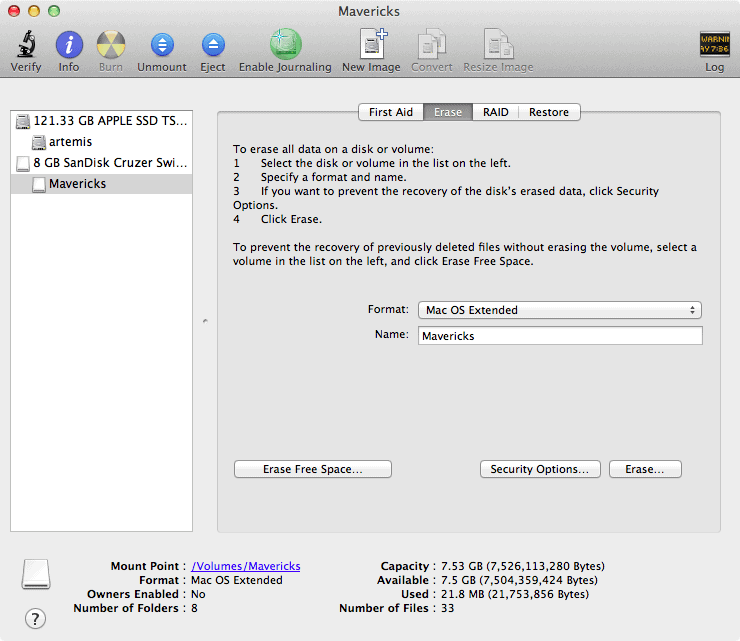
Task: Click the Enable Journaling toolbar icon
Action: point(285,46)
